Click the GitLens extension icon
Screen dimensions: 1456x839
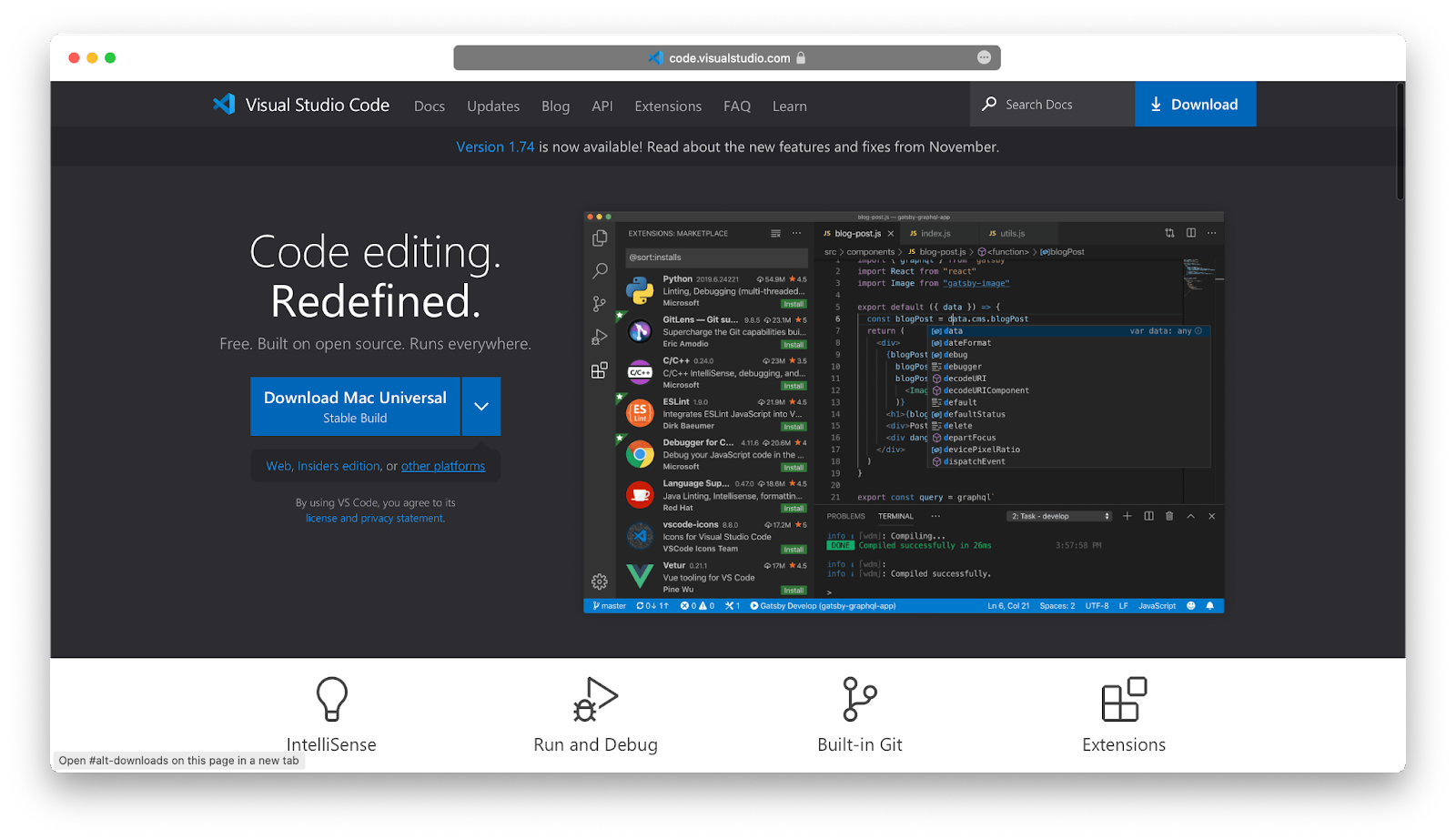(640, 331)
